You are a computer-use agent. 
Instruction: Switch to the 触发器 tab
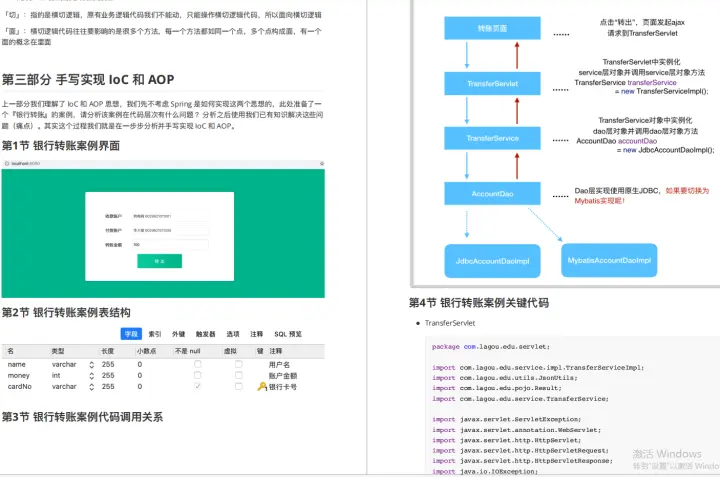pos(206,334)
